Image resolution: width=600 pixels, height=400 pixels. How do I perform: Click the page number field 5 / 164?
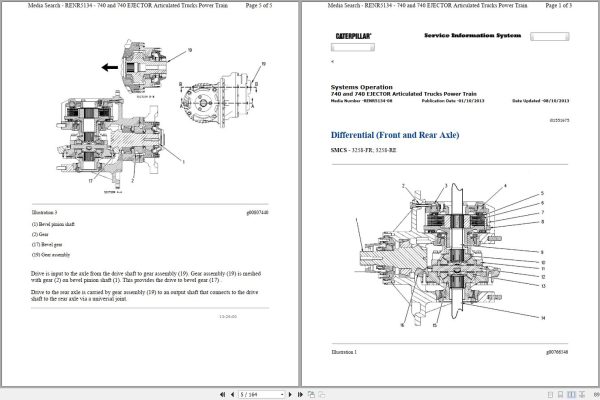(x=259, y=394)
